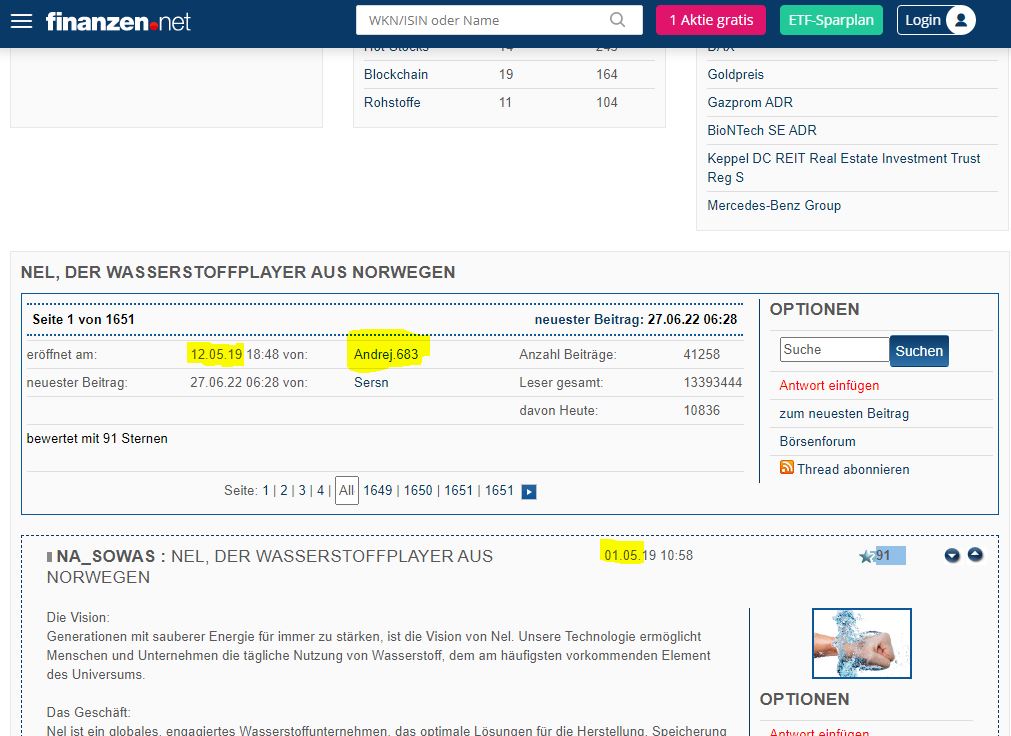
Task: Jump to zum neuesten Beitrag
Action: point(844,413)
